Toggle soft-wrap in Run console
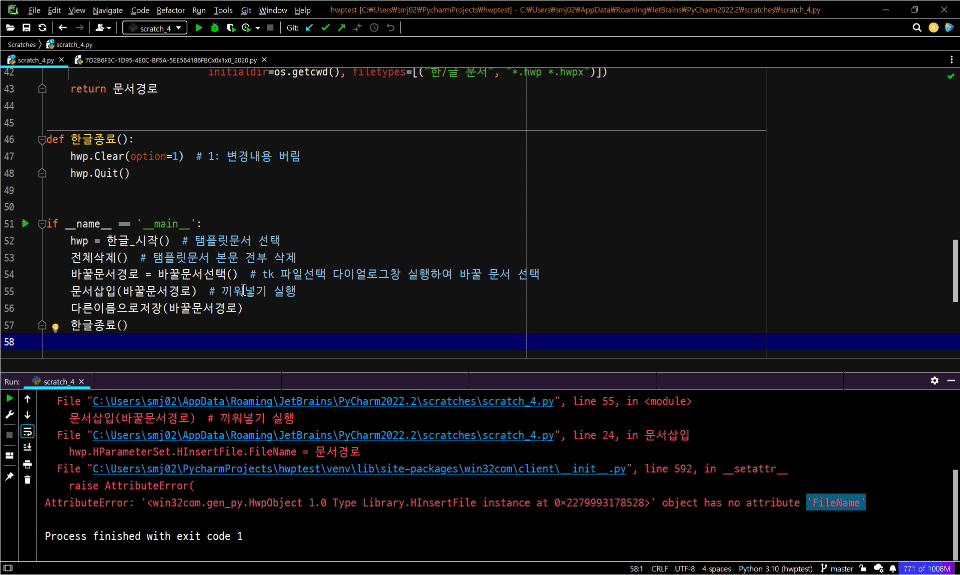The width and height of the screenshot is (960, 575). click(28, 432)
